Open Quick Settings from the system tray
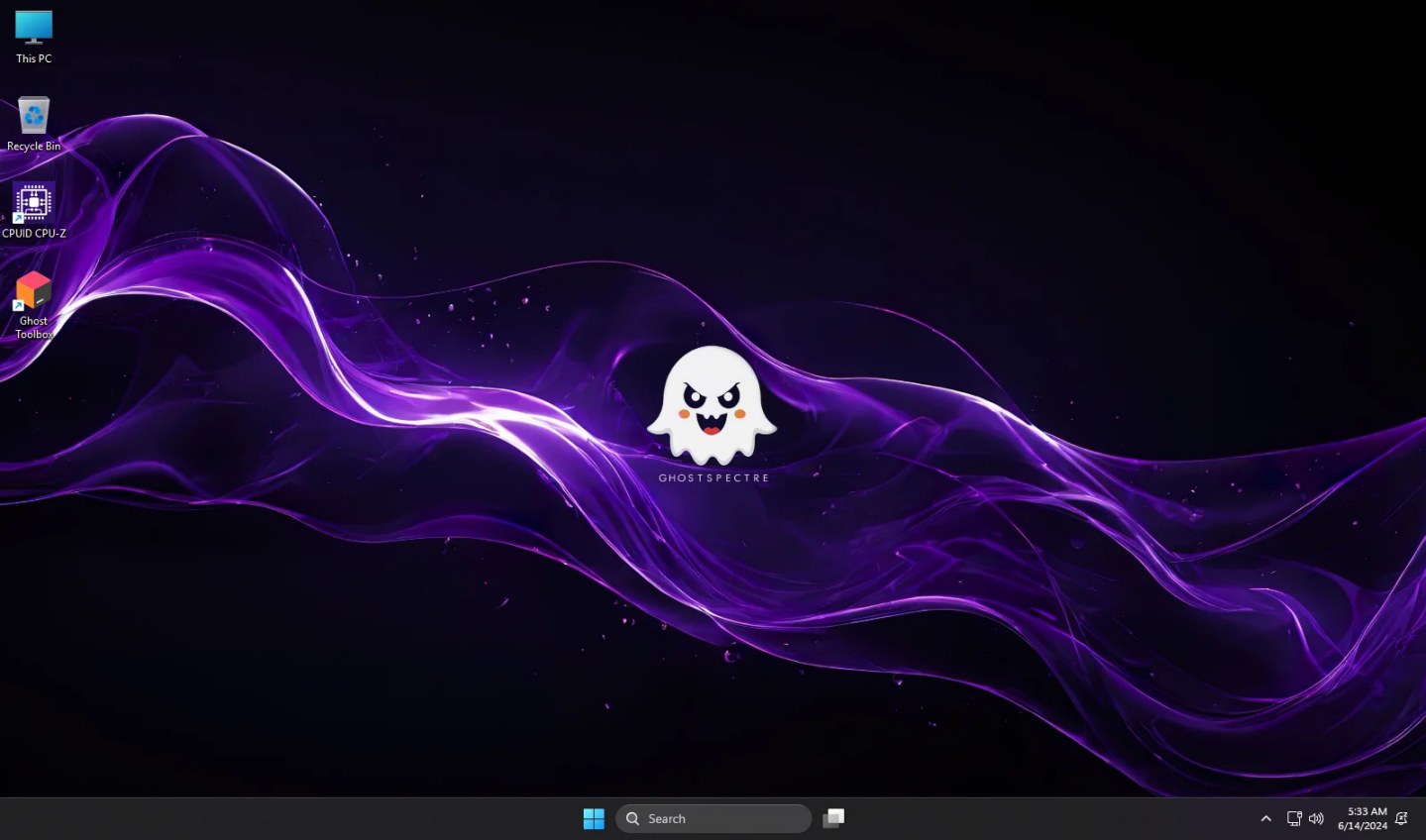 (x=1304, y=818)
